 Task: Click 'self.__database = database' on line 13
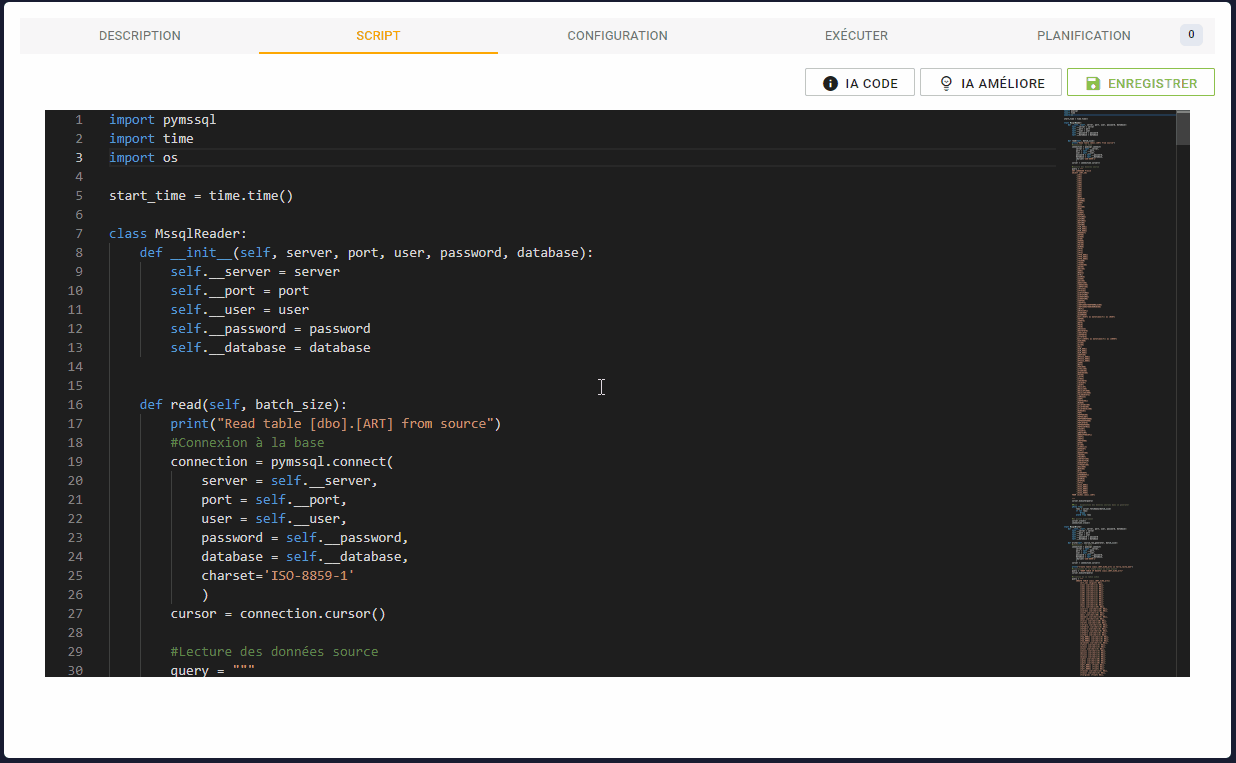(270, 347)
